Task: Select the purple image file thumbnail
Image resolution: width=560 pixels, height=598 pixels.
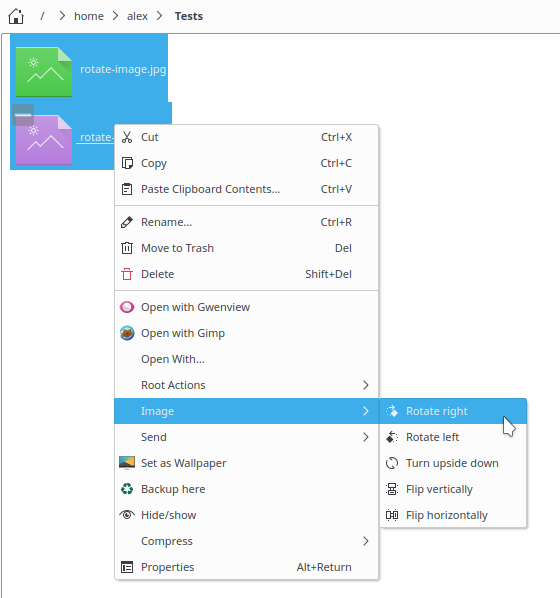Action: 44,140
